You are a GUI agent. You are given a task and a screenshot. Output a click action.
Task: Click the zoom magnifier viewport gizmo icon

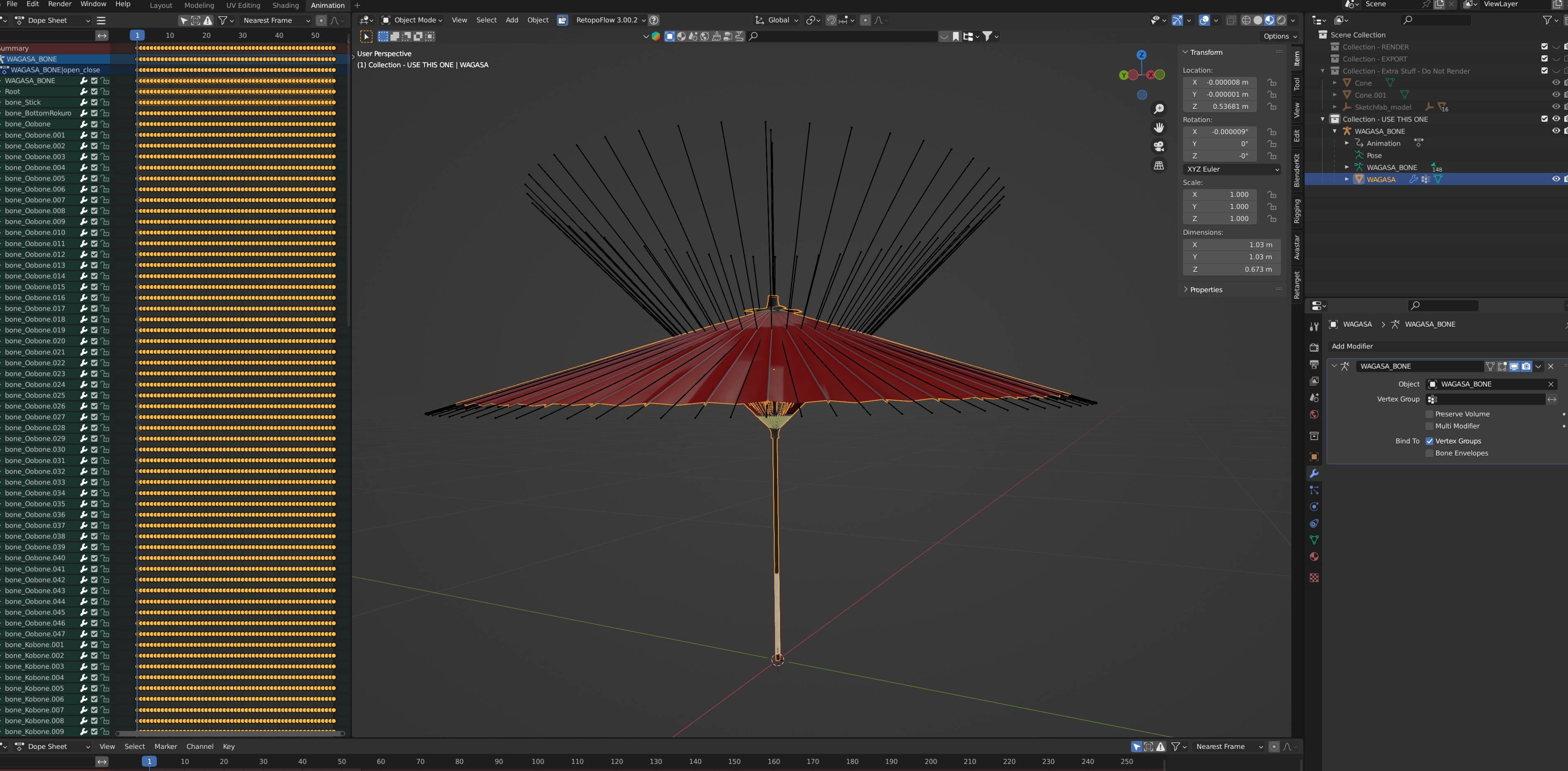[1159, 109]
